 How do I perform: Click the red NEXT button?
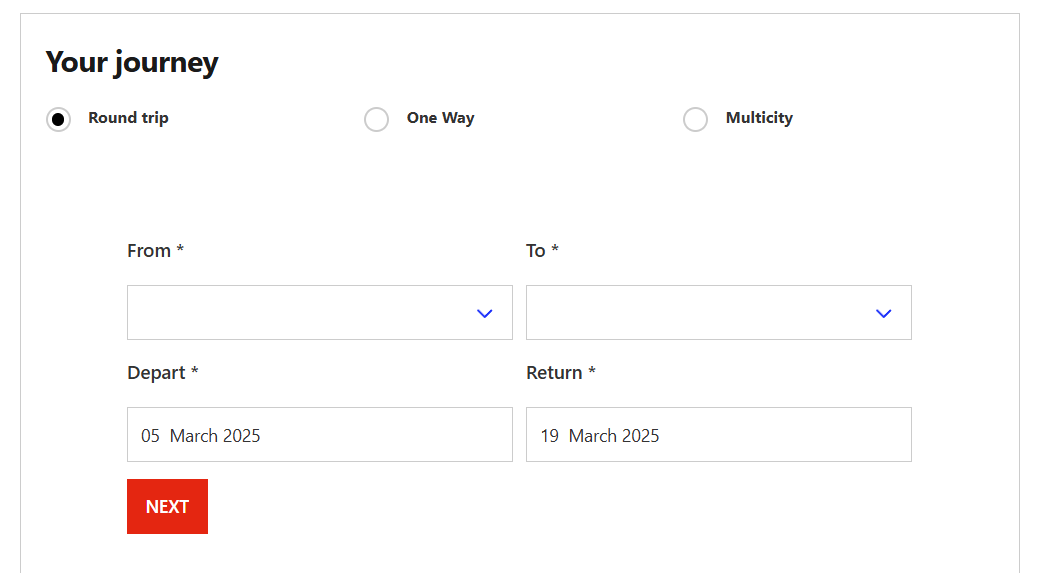click(167, 507)
